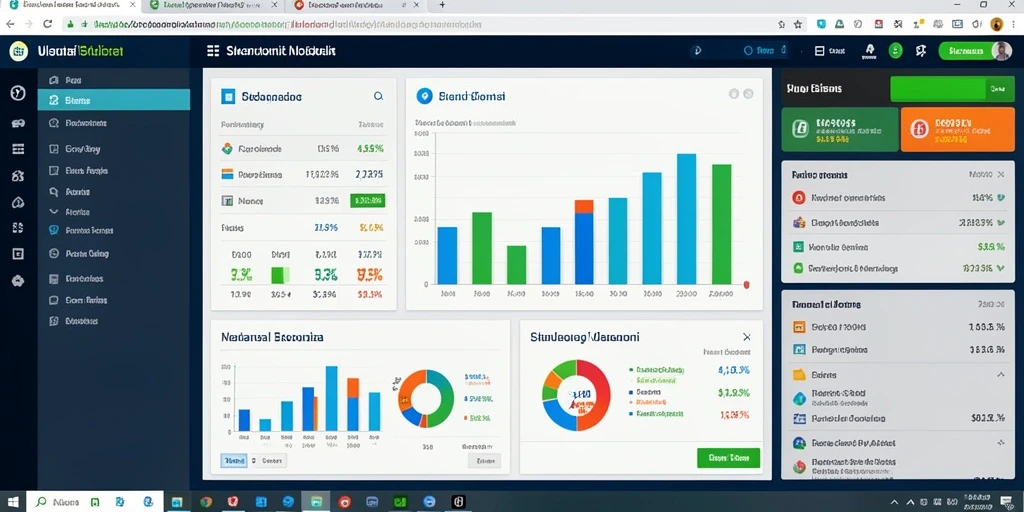
Task: Open the cloud icon in the left rail
Action: click(18, 202)
